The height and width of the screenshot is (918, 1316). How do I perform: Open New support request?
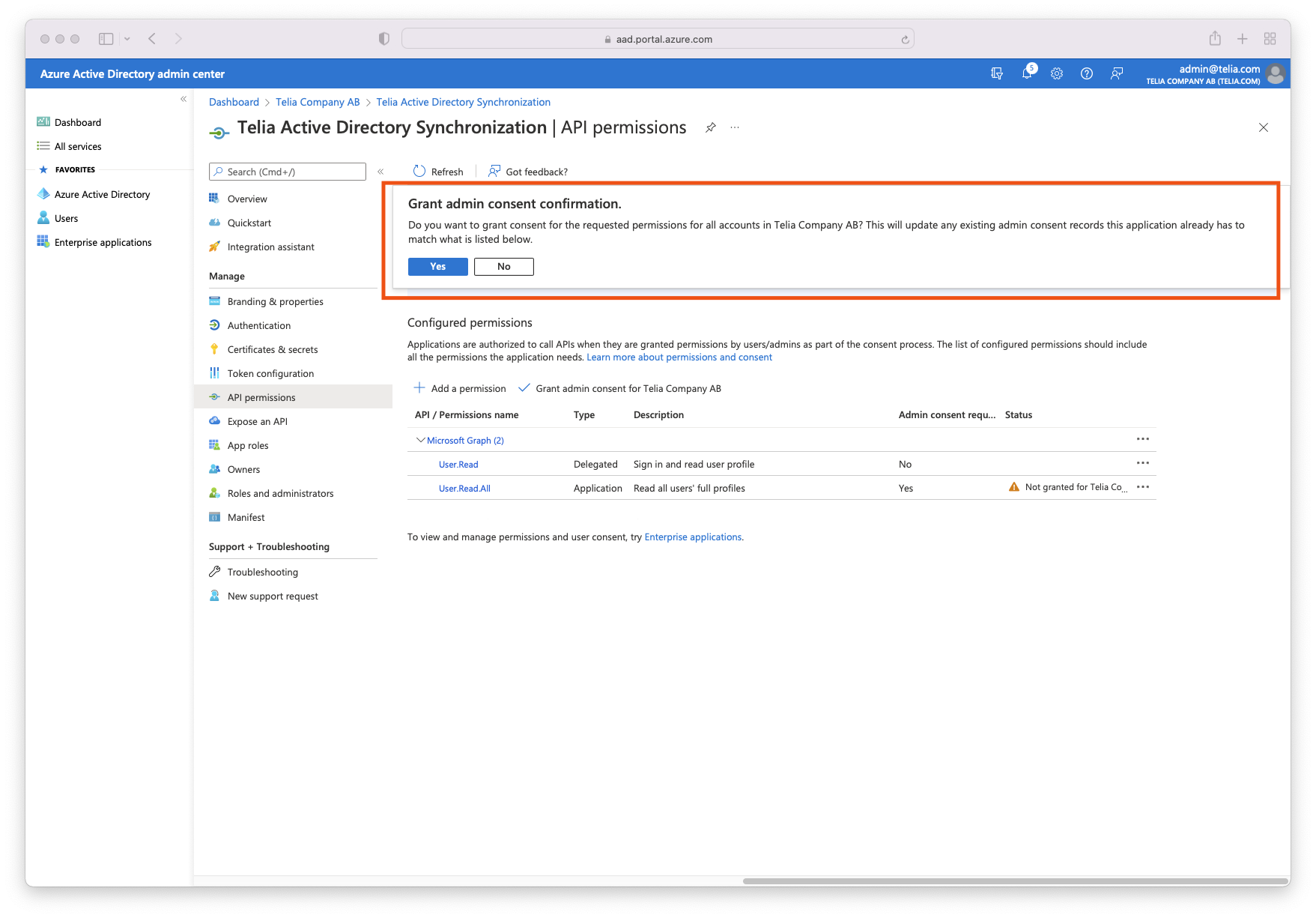coord(273,596)
